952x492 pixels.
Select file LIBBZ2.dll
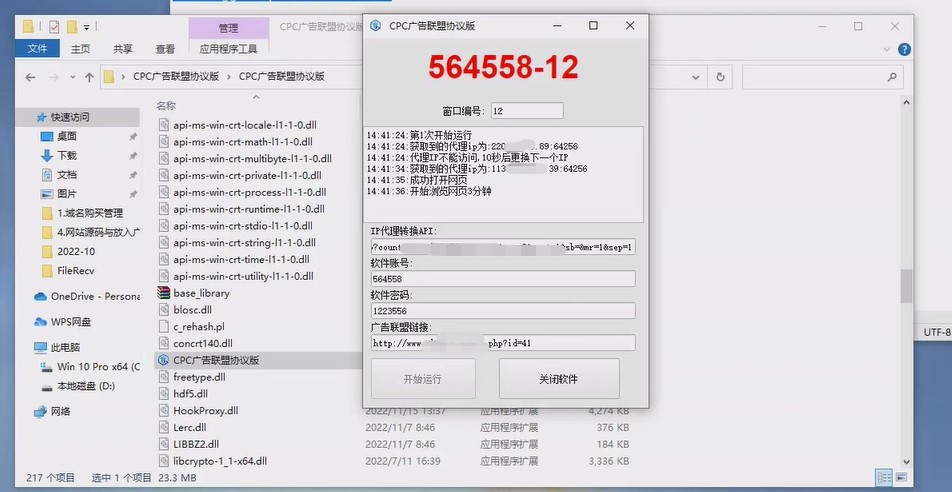pyautogui.click(x=196, y=444)
